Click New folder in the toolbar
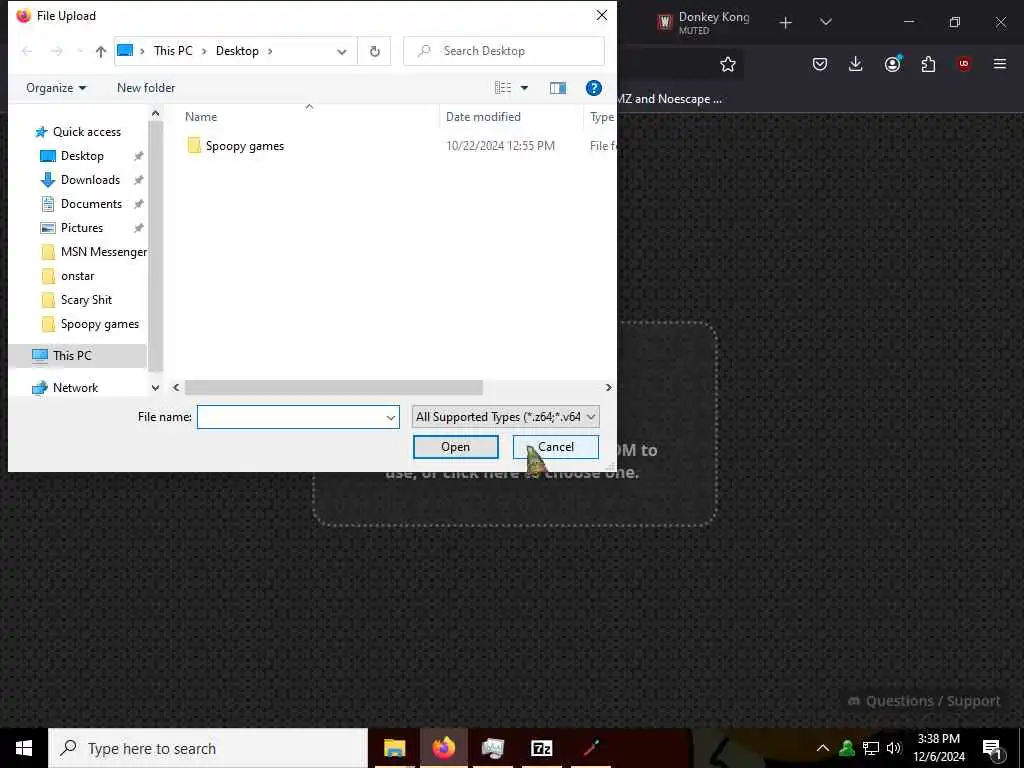 coord(146,88)
